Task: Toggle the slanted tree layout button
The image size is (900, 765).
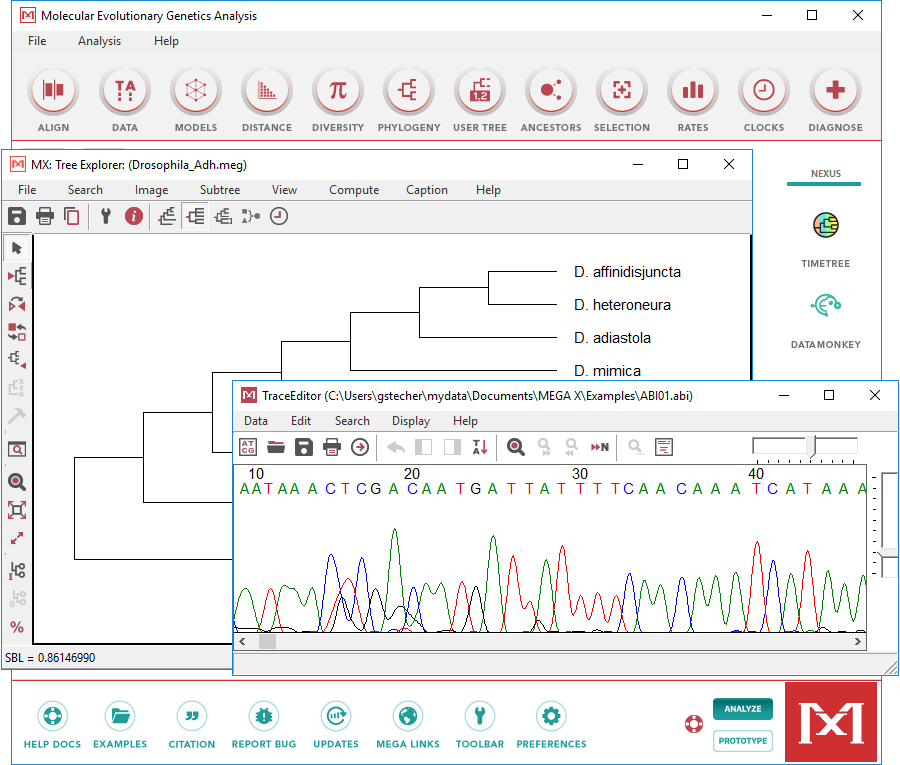Action: pyautogui.click(x=167, y=216)
